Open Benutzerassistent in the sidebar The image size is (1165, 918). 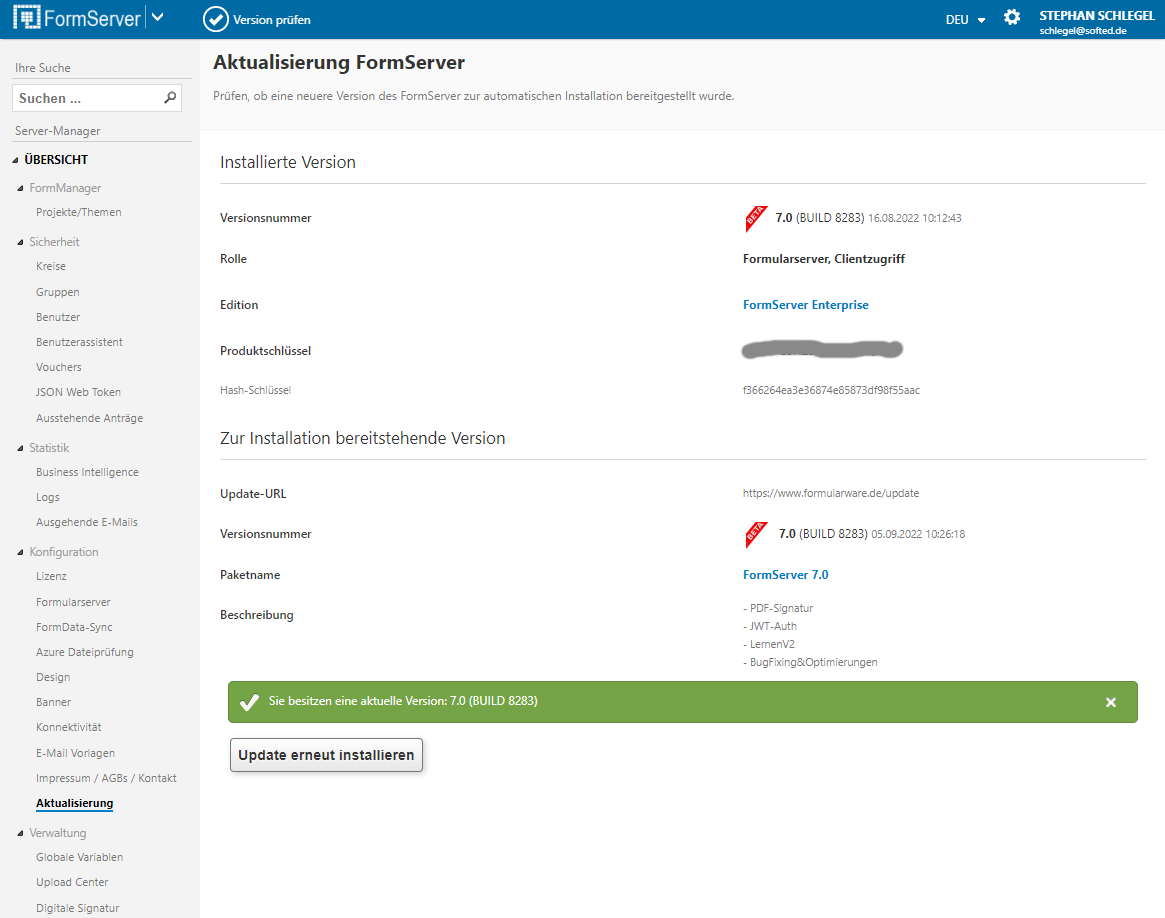pos(79,342)
